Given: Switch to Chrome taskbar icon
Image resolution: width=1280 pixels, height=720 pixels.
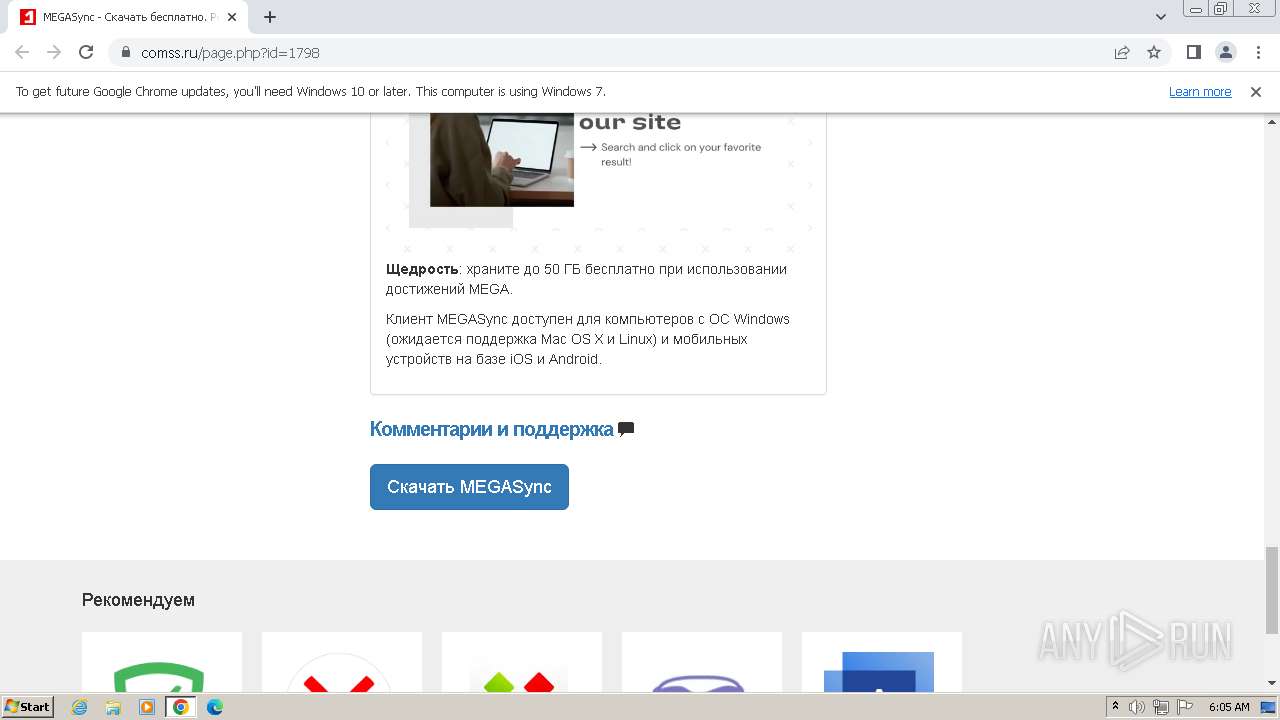Looking at the screenshot, I should pos(181,707).
